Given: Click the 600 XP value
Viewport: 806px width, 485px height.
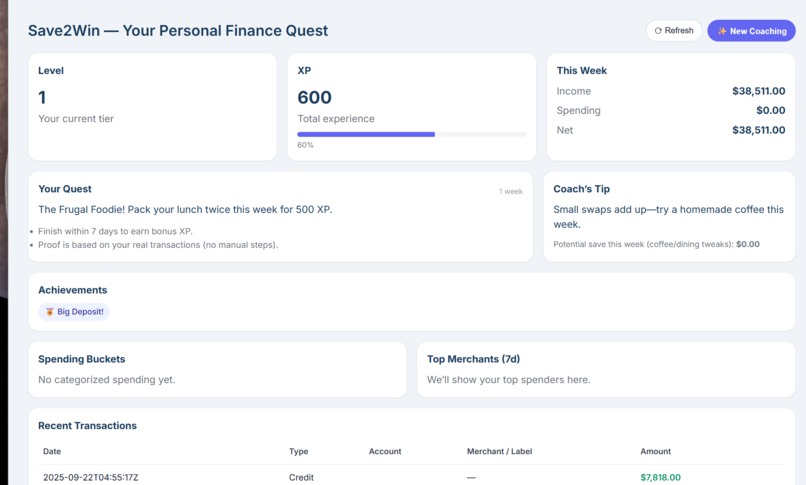Looking at the screenshot, I should pyautogui.click(x=315, y=97).
